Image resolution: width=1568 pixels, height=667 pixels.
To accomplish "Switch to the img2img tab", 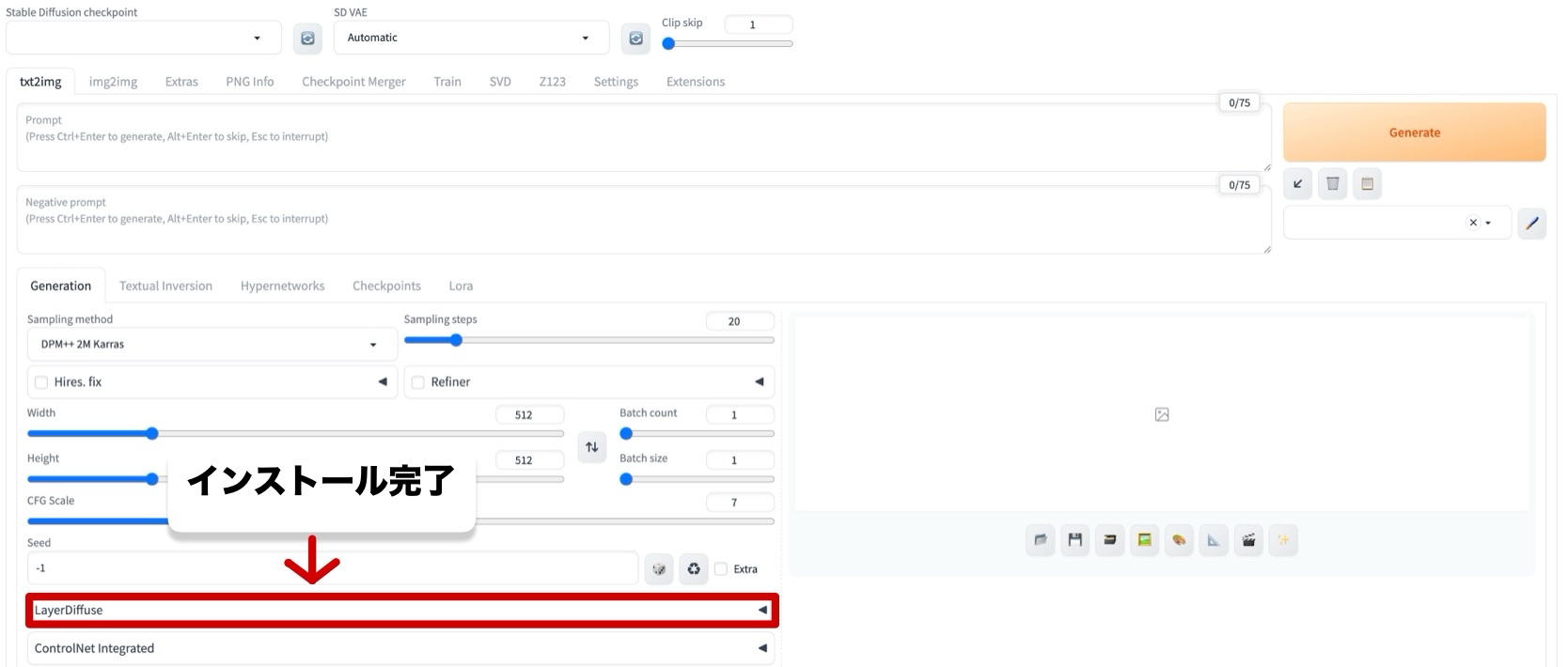I will [113, 82].
